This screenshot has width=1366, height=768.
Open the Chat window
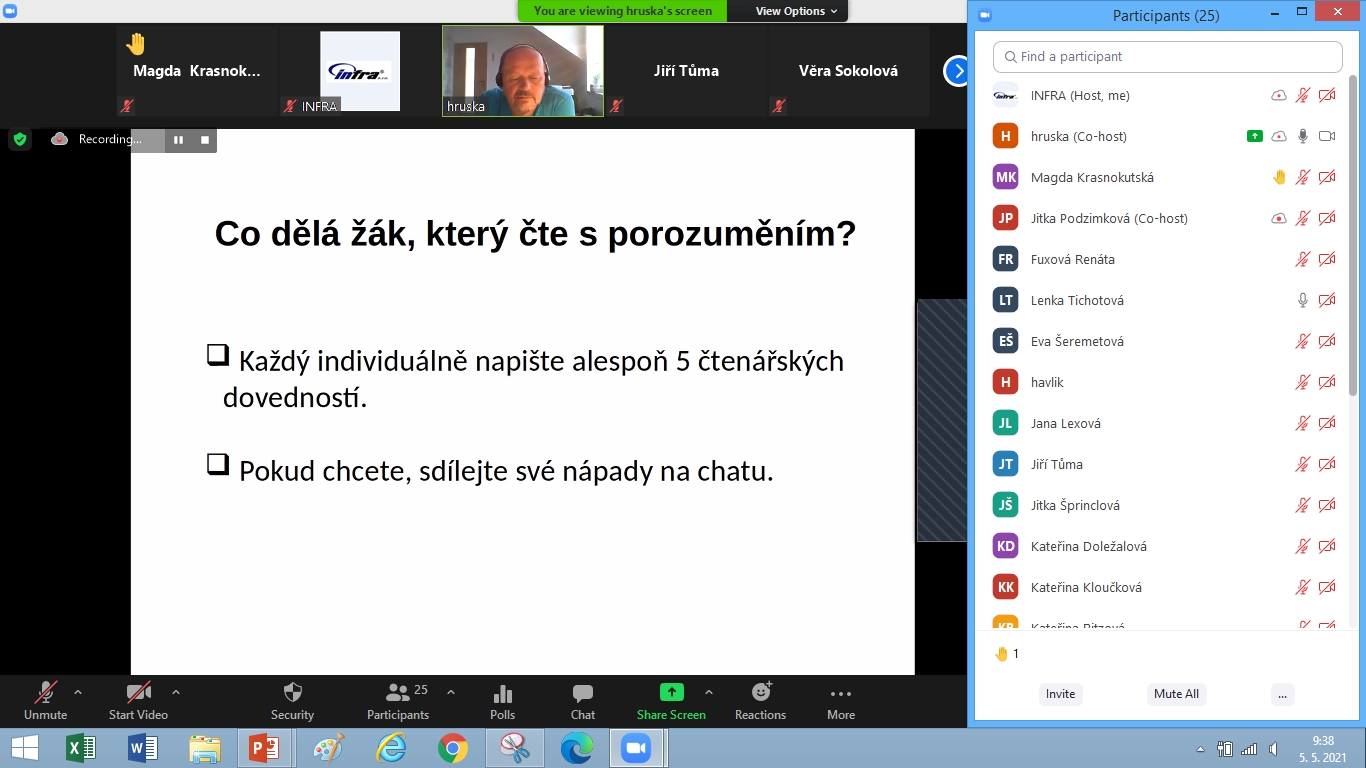click(x=583, y=700)
